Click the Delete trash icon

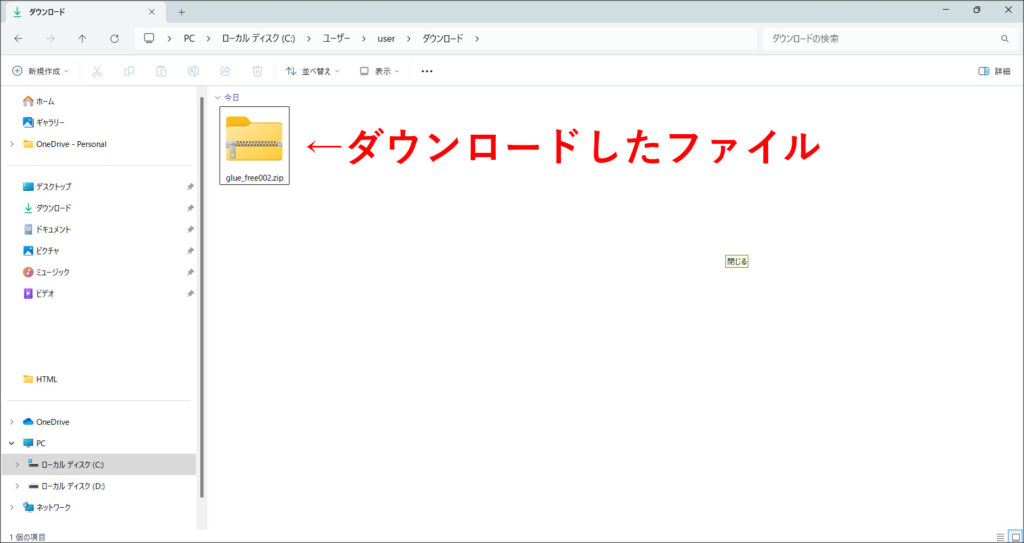tap(257, 71)
